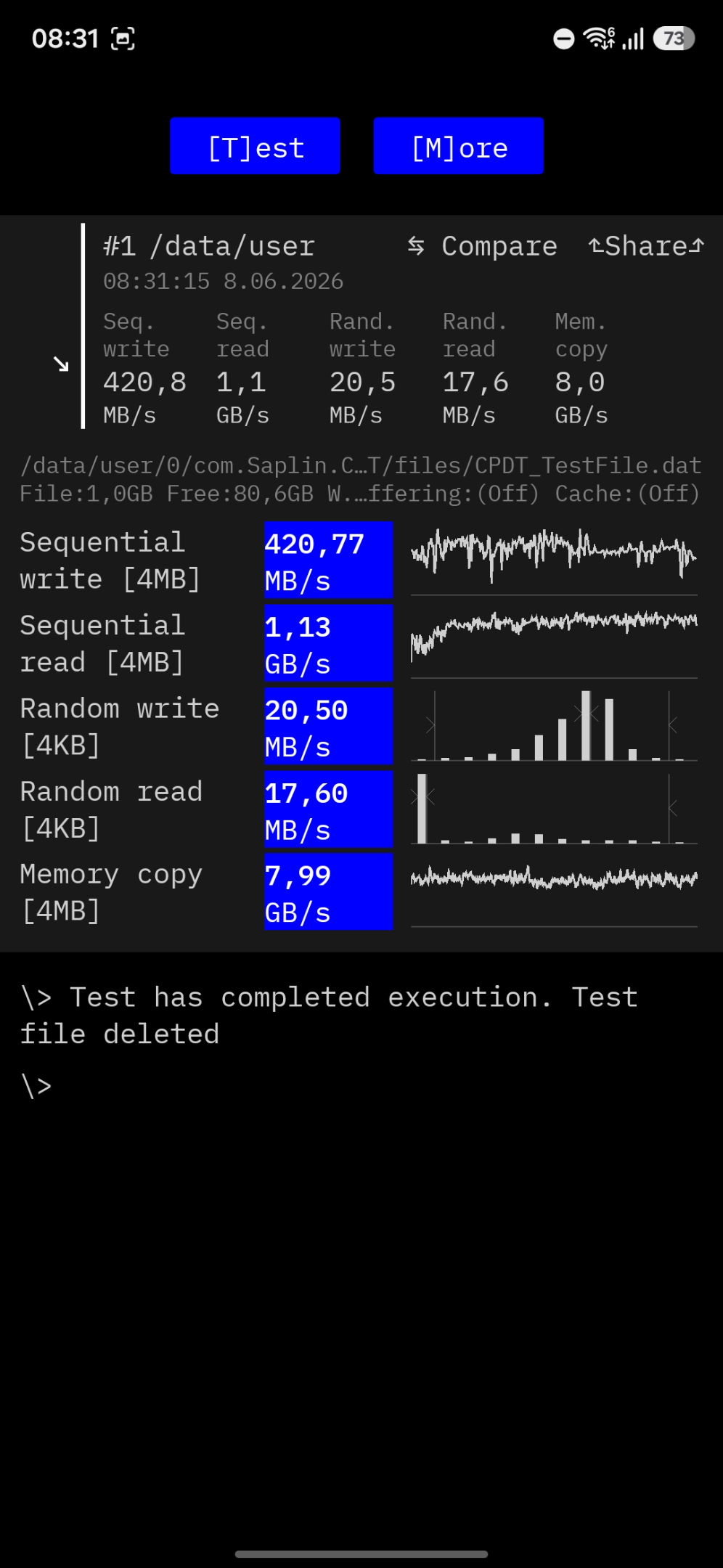Tap the battery 73 indicator

pyautogui.click(x=674, y=38)
